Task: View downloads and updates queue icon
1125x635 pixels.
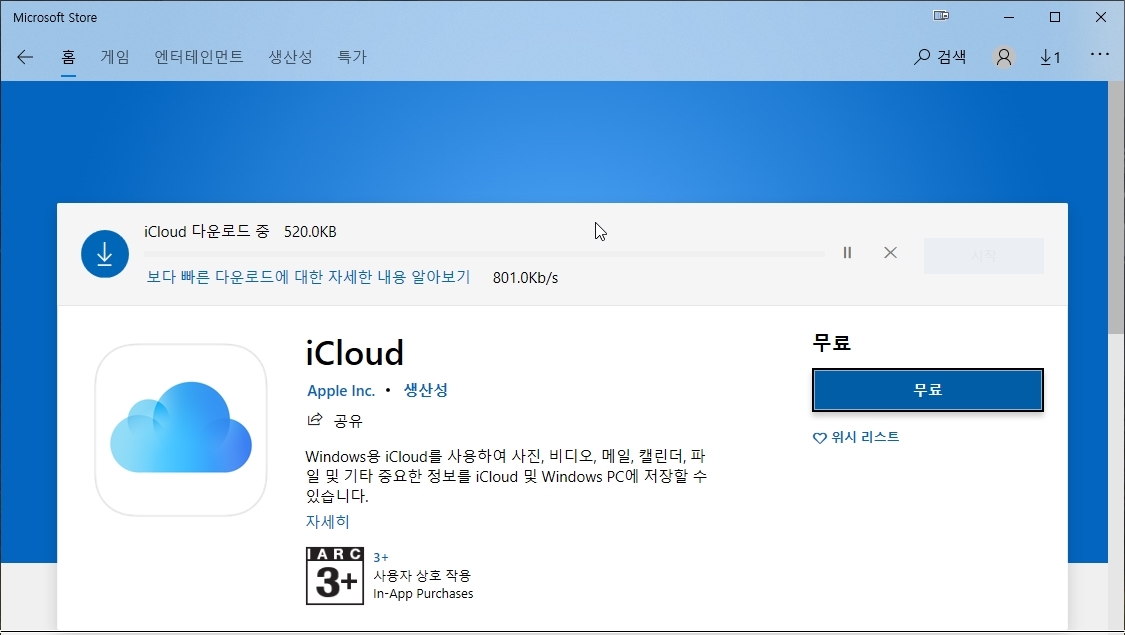Action: click(1050, 57)
